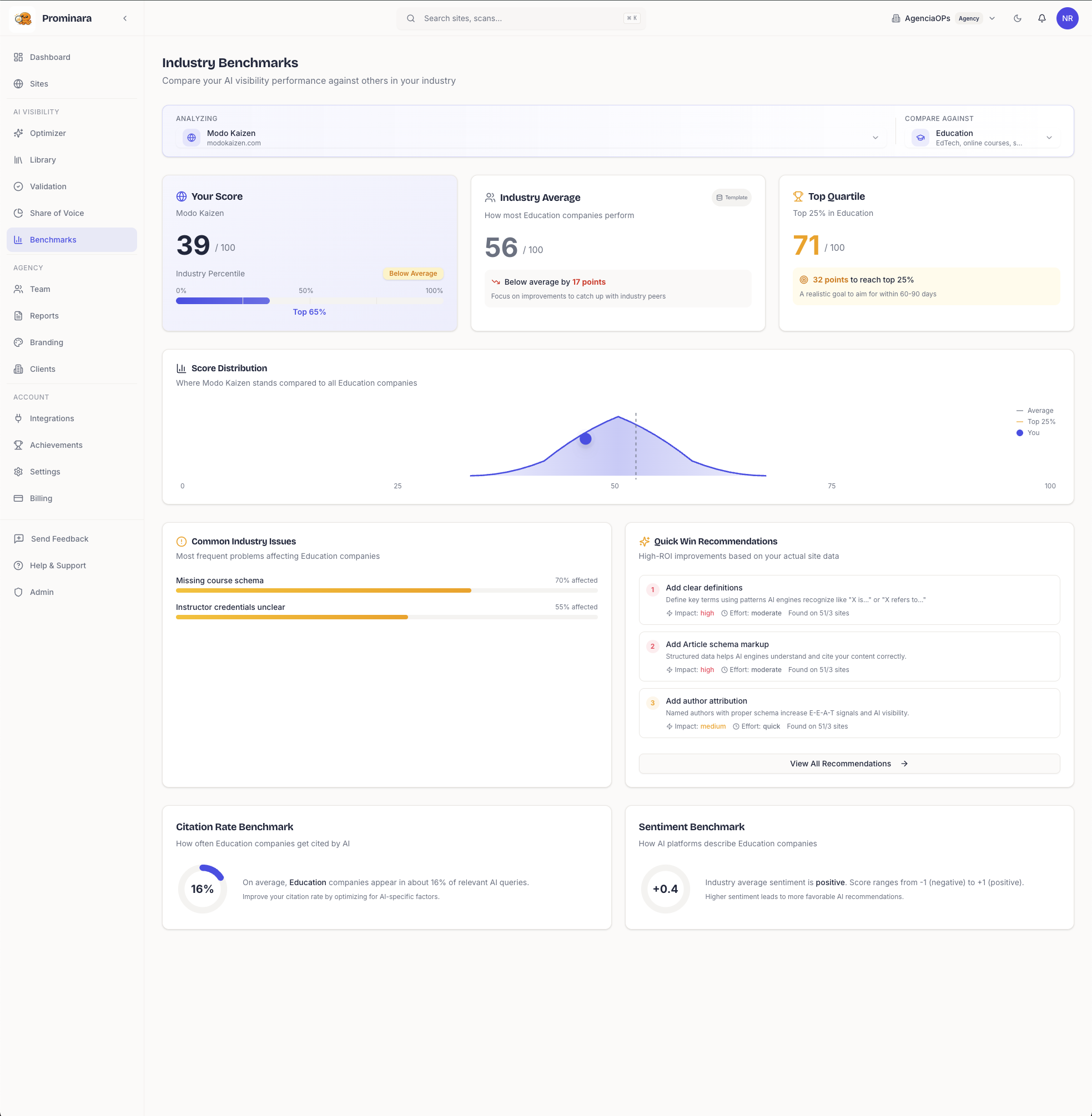Collapse the sidebar with the chevron arrow
The image size is (1092, 1116).
coord(125,18)
